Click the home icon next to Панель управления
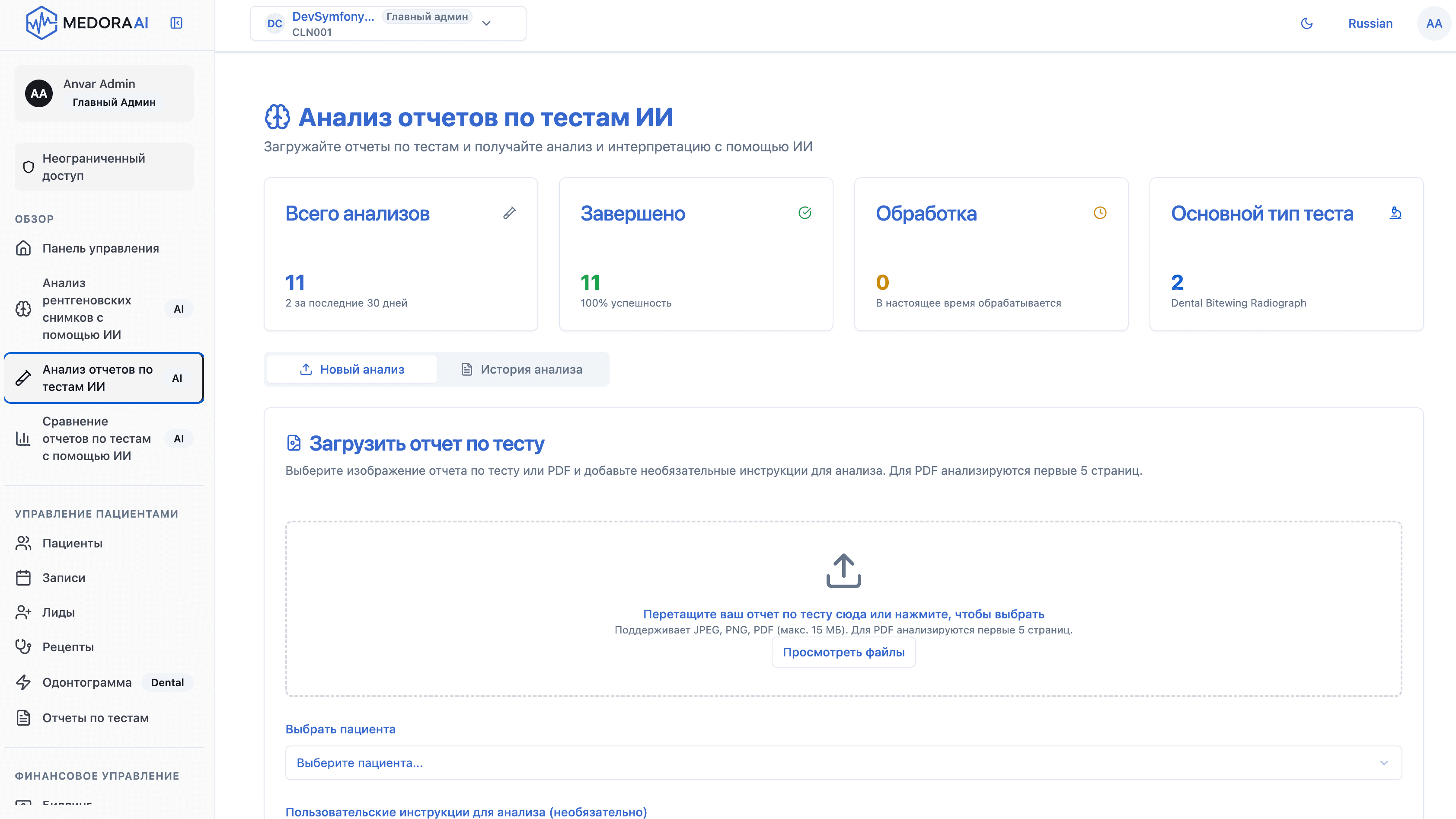 click(x=23, y=248)
